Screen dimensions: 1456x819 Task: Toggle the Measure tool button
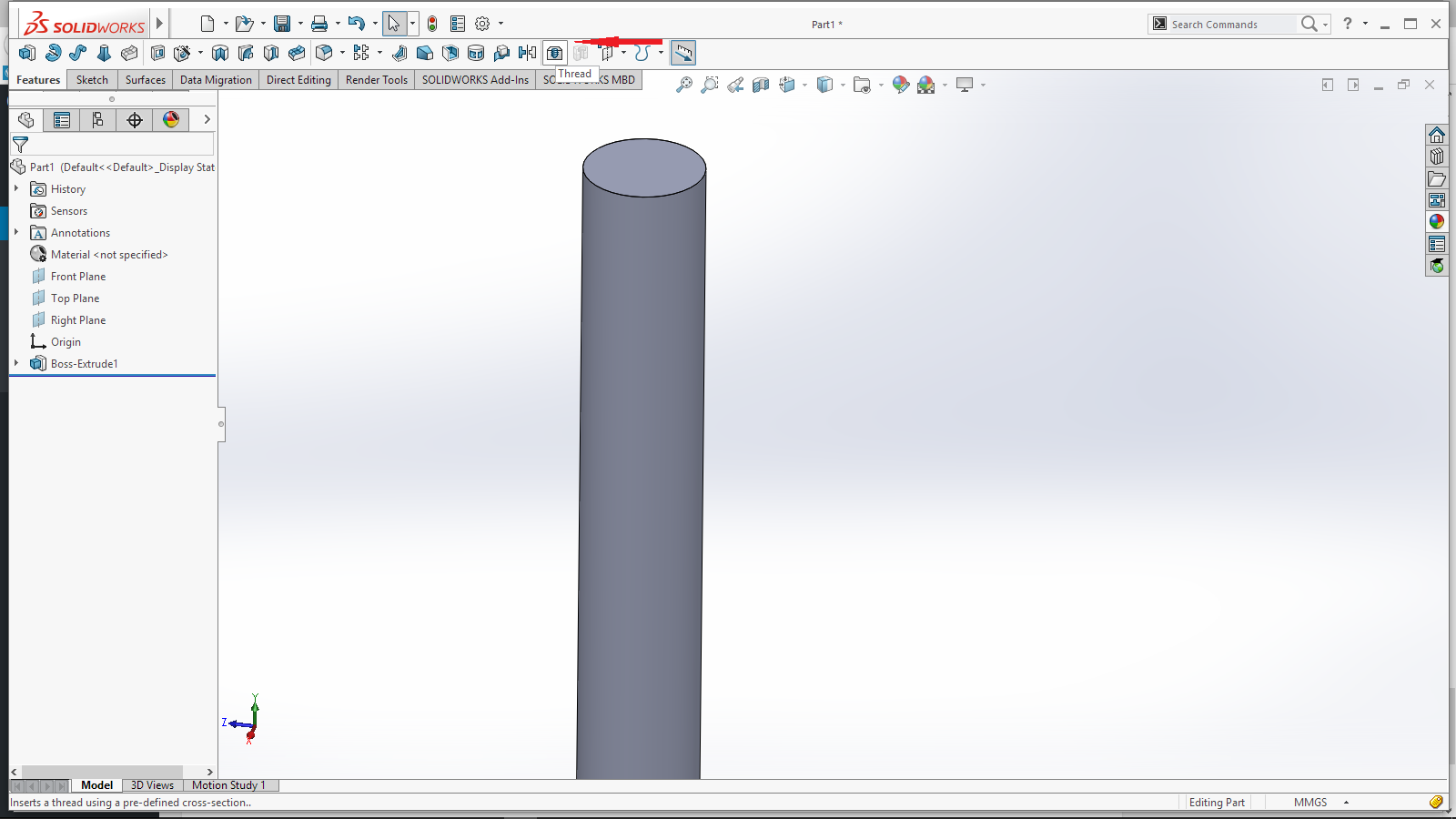click(x=683, y=53)
